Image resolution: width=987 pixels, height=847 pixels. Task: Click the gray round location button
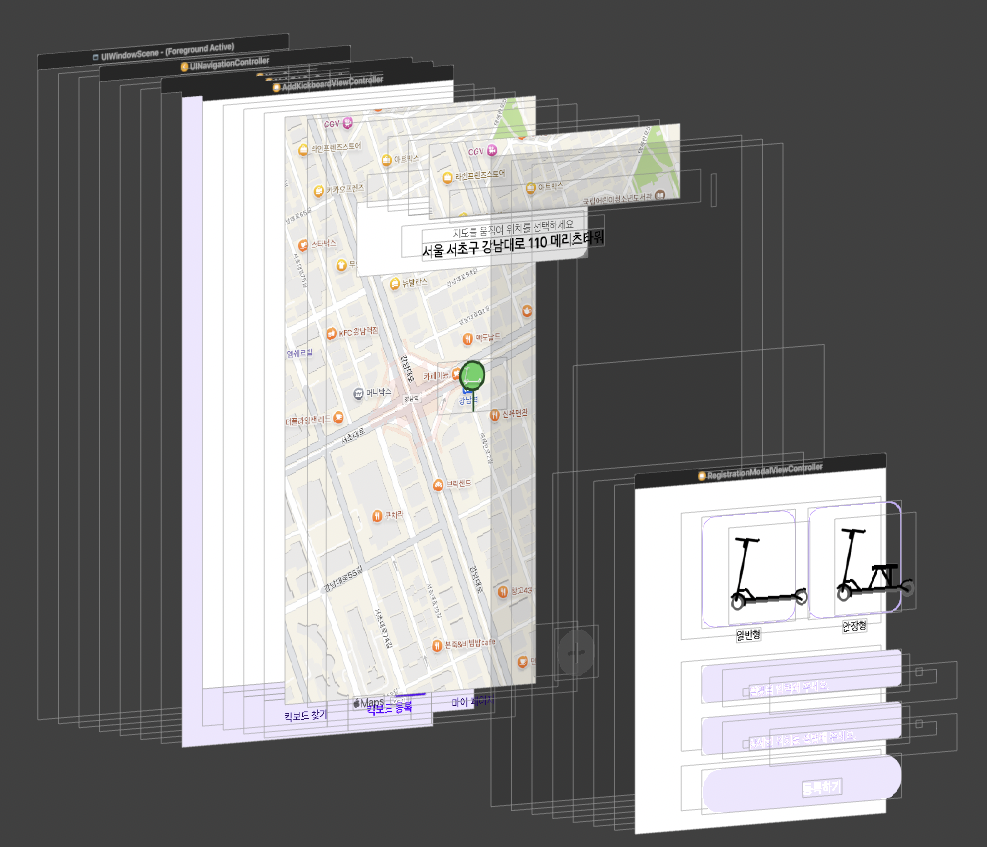(x=575, y=651)
